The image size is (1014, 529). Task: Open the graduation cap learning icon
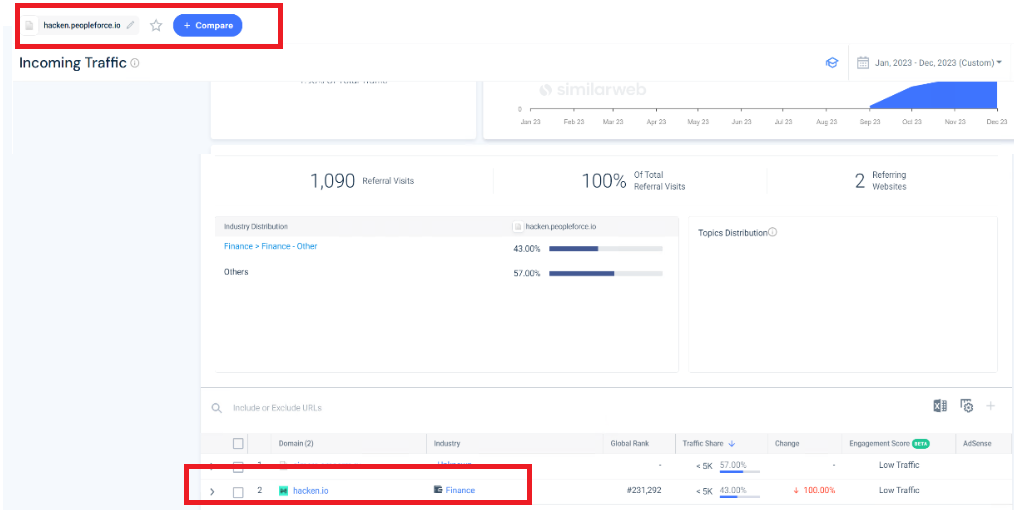tap(832, 63)
